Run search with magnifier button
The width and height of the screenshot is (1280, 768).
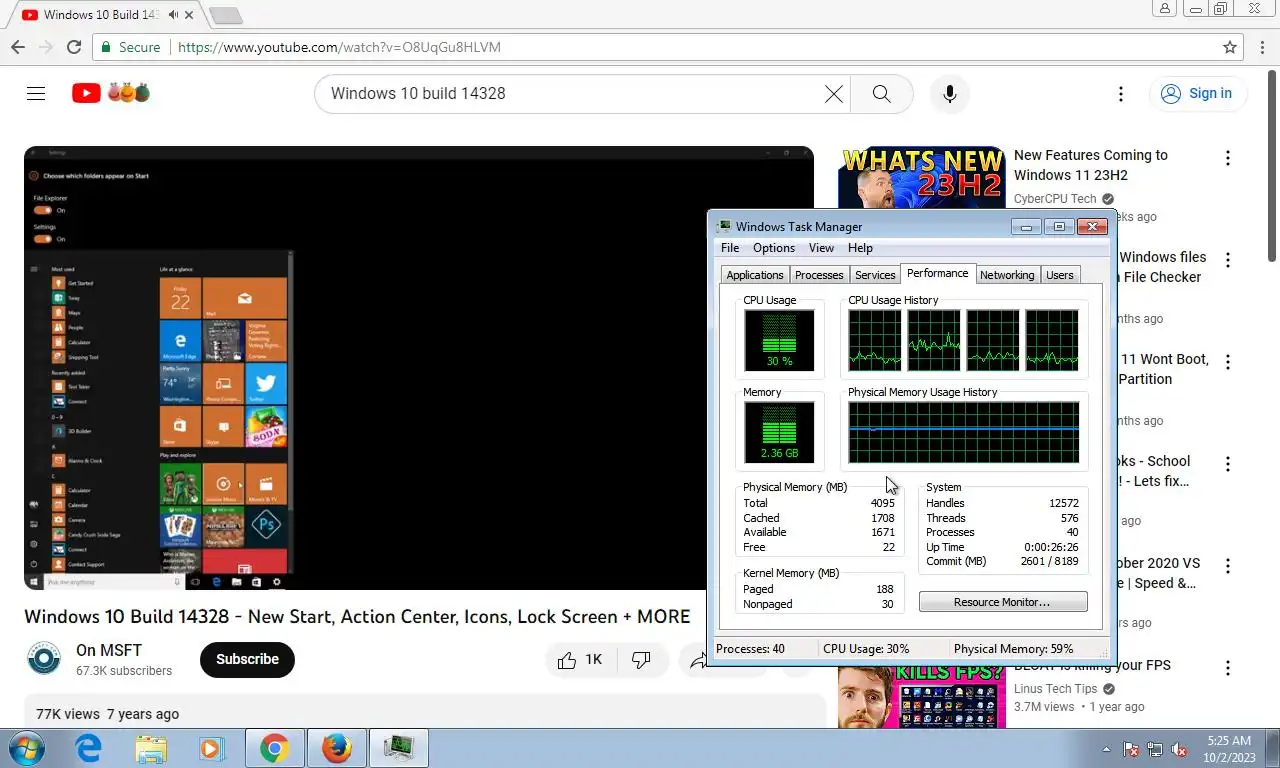tap(881, 94)
